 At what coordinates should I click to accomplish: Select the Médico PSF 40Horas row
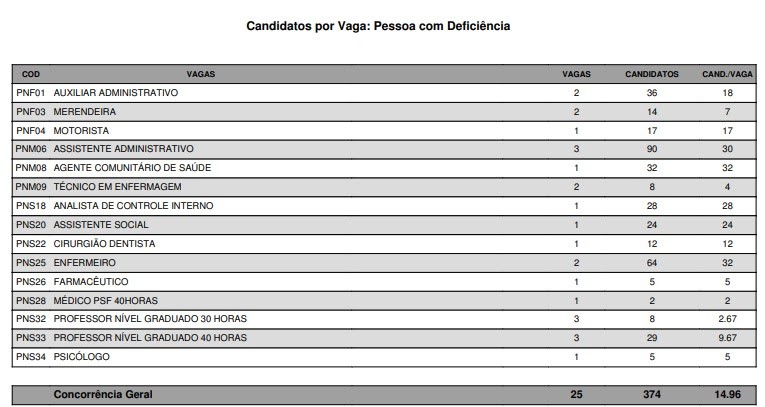point(105,300)
